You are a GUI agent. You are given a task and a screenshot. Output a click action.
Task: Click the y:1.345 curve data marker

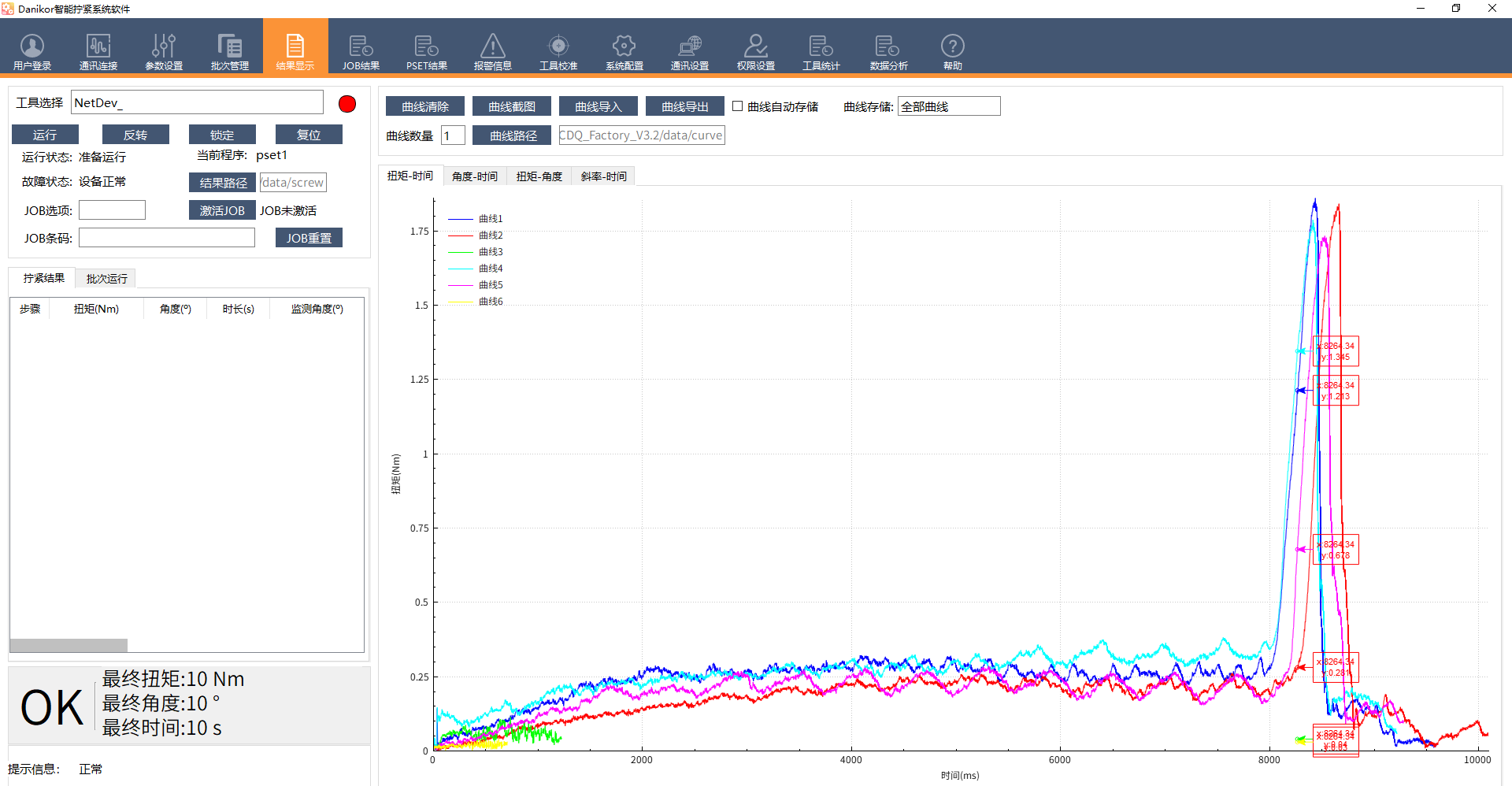1336,351
